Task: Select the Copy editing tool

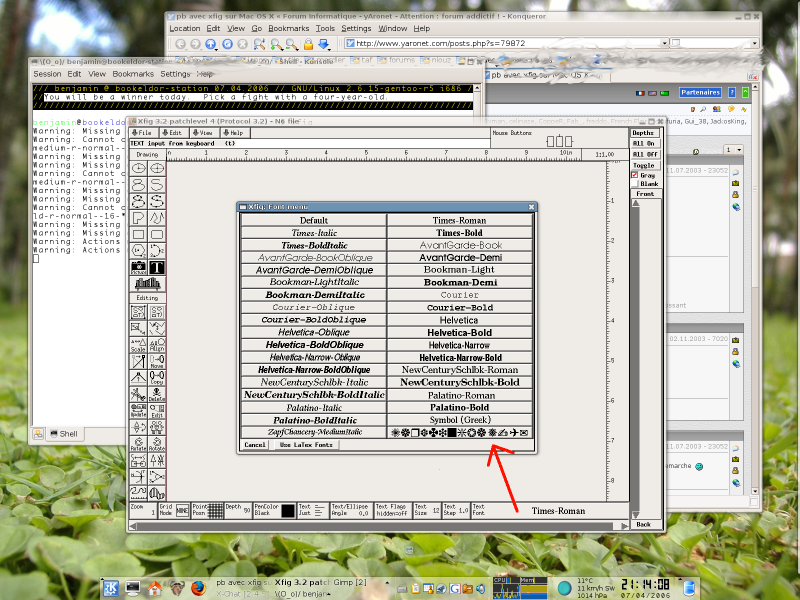Action: click(x=157, y=378)
